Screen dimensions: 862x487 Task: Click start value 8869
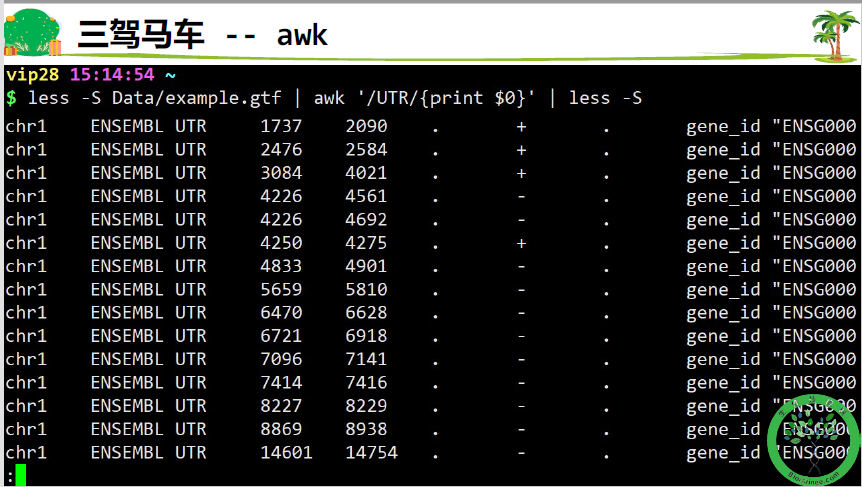[x=281, y=429]
